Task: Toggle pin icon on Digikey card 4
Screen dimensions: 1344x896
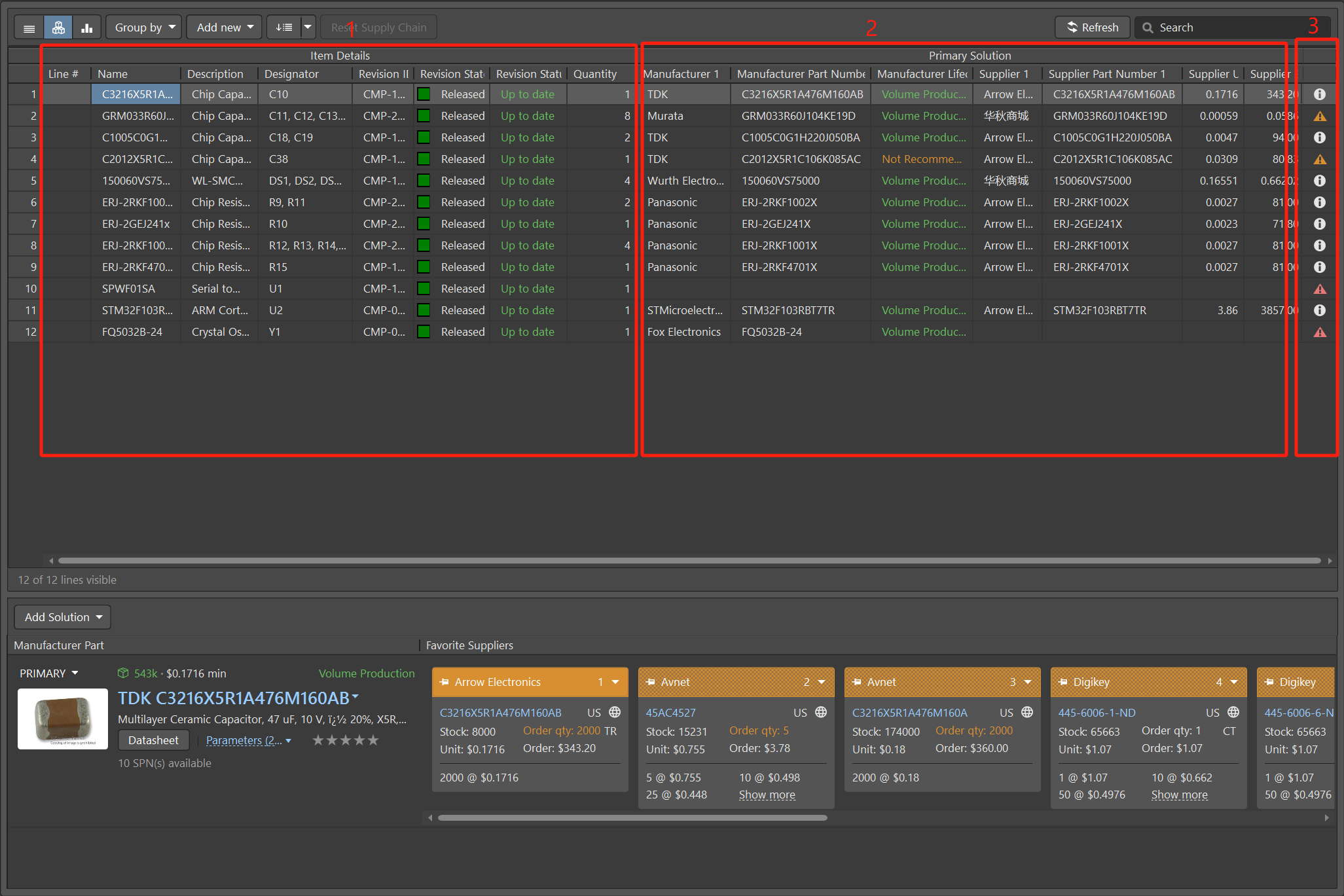Action: tap(1063, 682)
